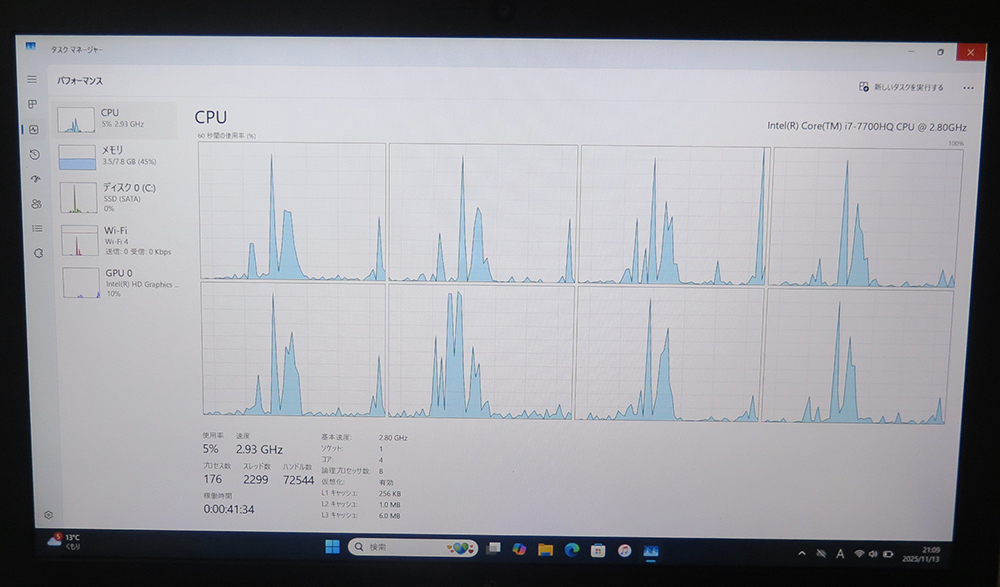Click the 2.93 GHz value under 速度

tap(260, 450)
